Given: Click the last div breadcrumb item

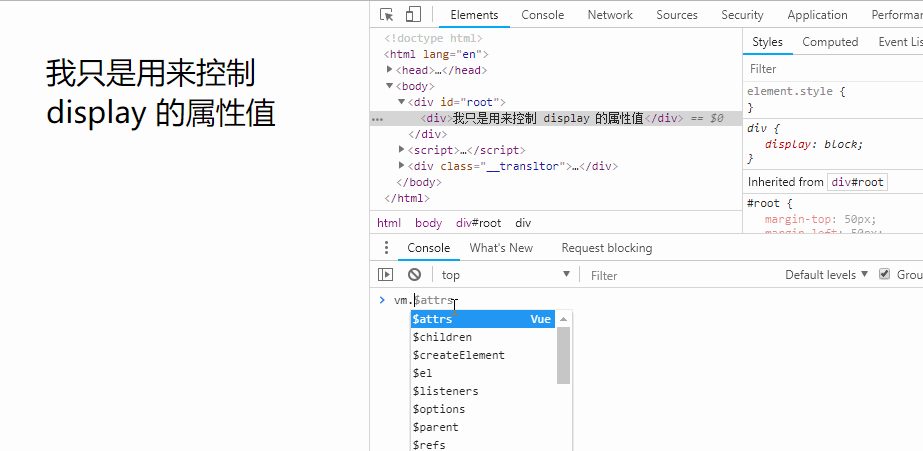Looking at the screenshot, I should click(523, 223).
